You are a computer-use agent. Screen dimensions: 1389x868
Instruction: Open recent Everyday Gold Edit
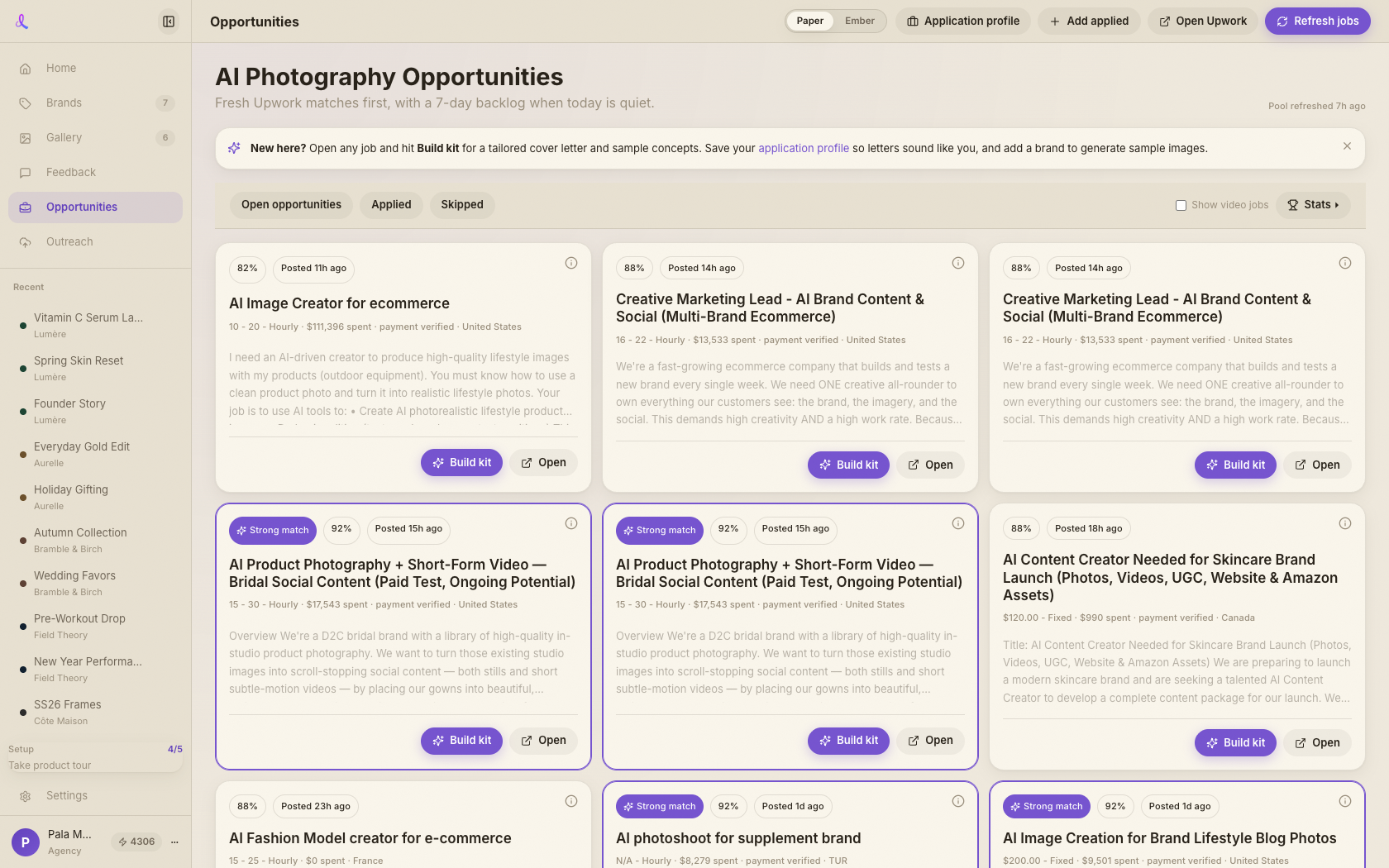pos(95,454)
